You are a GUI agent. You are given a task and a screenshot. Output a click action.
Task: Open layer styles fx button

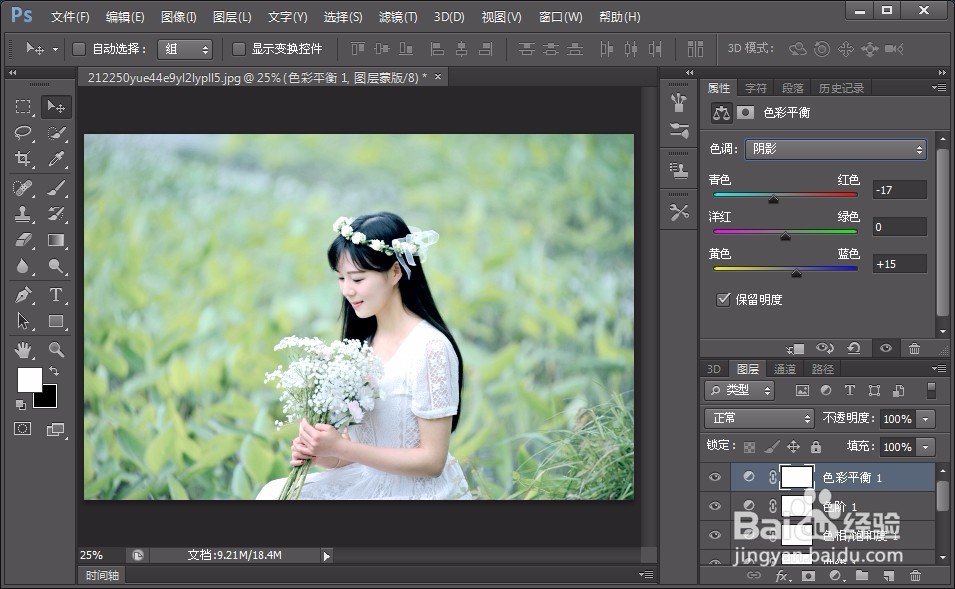click(x=782, y=576)
